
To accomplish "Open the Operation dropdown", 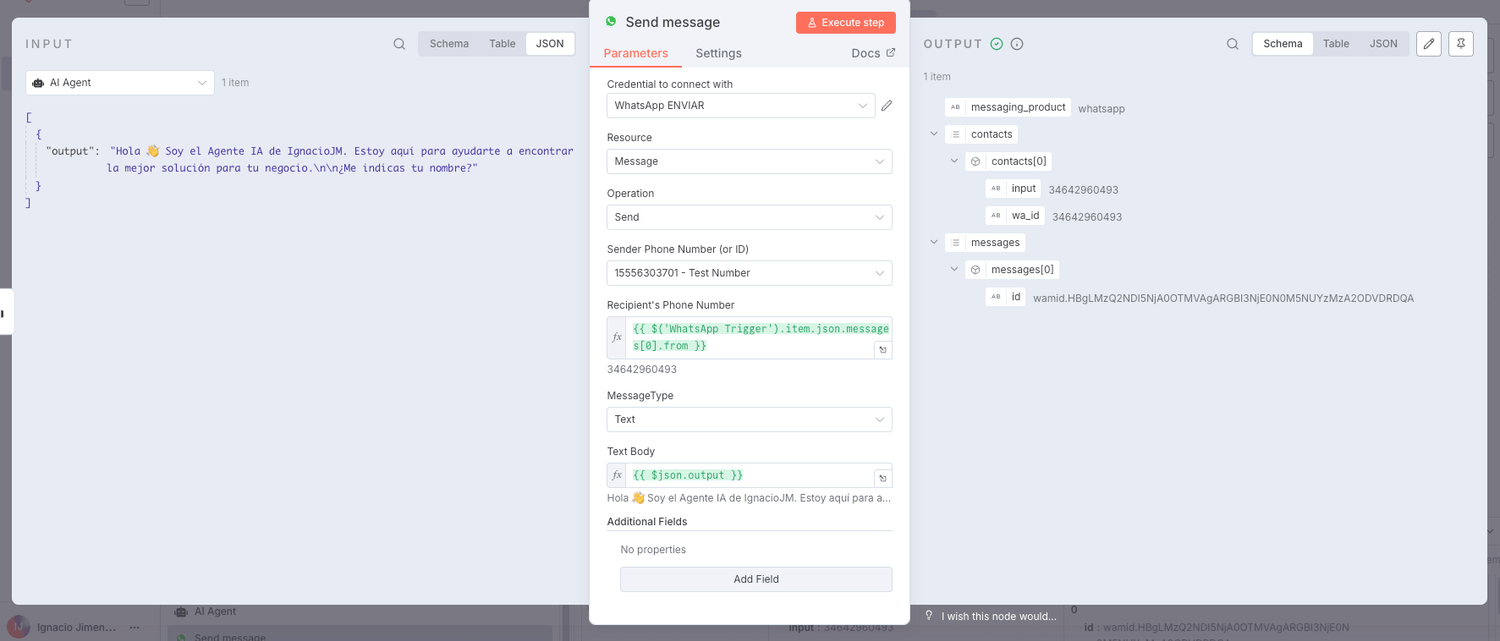I will [749, 217].
